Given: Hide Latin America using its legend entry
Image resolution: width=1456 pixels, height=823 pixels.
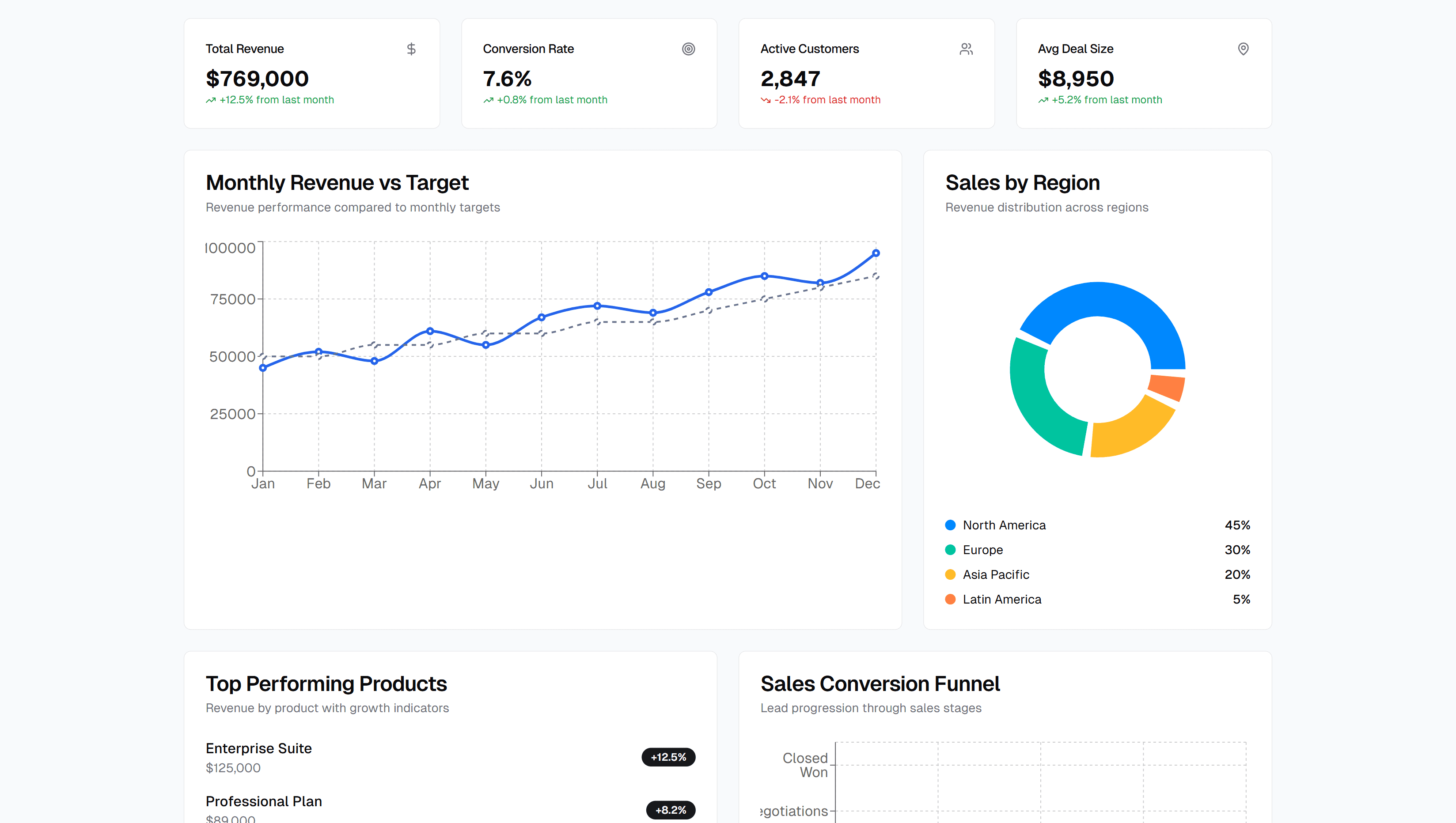Looking at the screenshot, I should 1002,599.
